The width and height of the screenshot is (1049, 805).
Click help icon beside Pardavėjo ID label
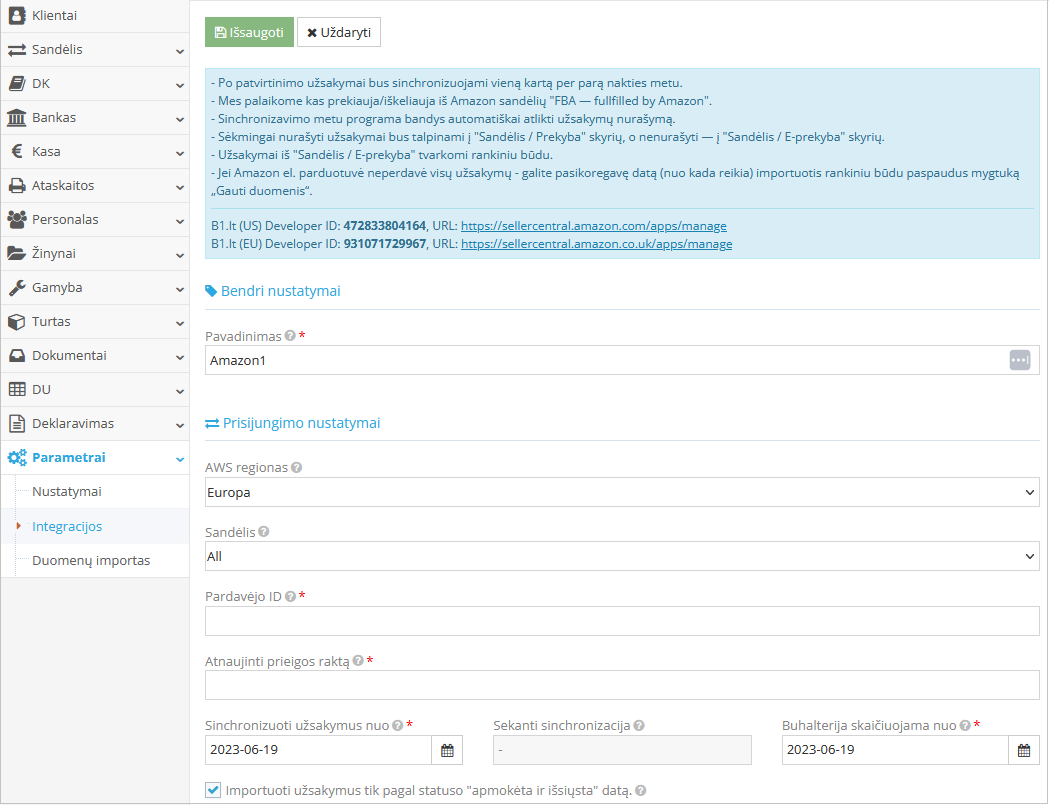(290, 596)
